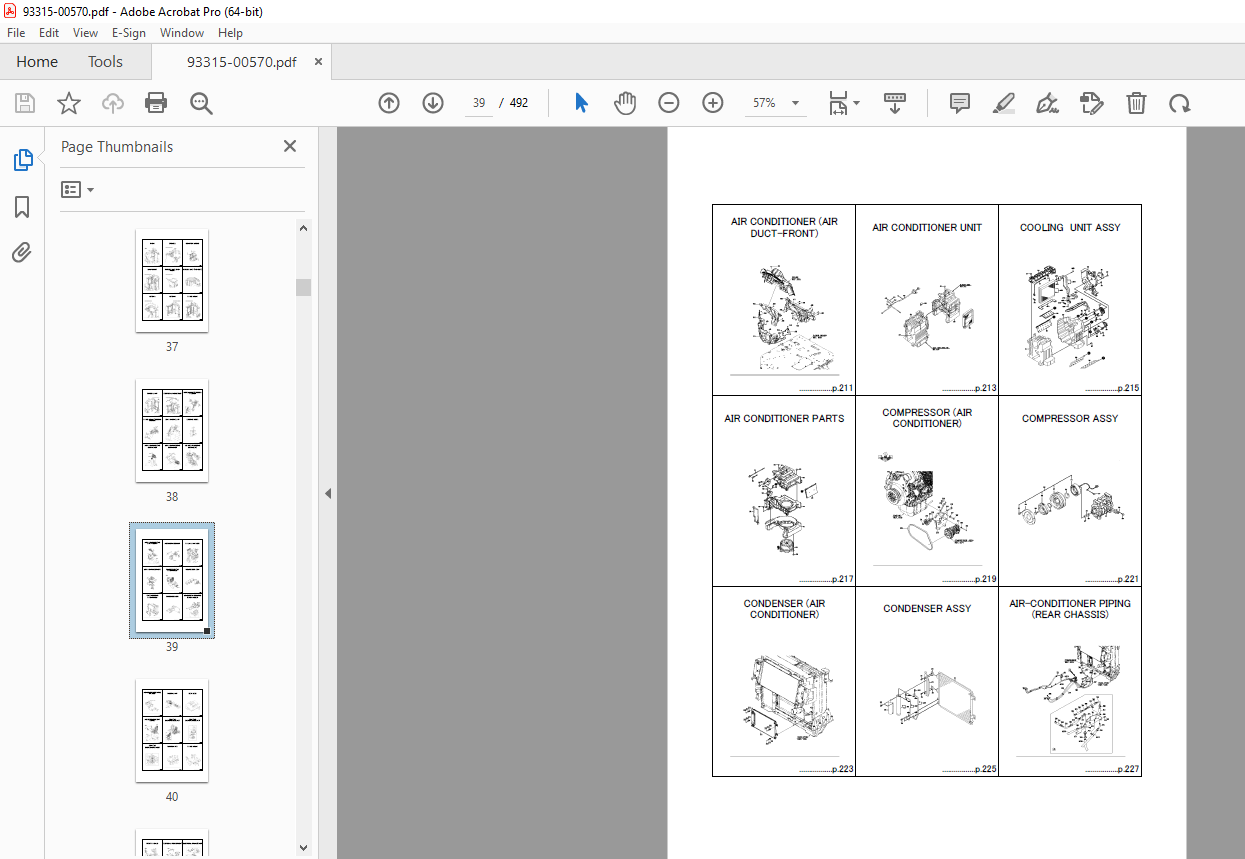Open the E-Sign menu
This screenshot has height=859, width=1245.
tap(129, 33)
